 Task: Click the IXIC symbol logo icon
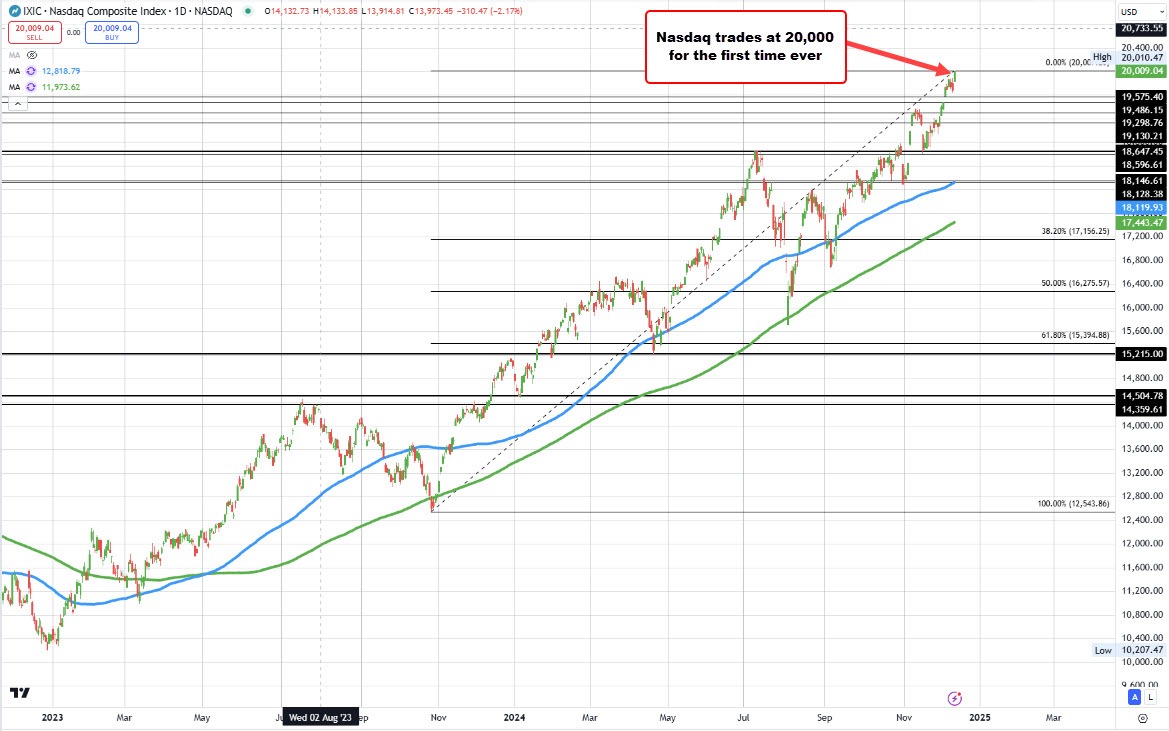click(x=15, y=10)
